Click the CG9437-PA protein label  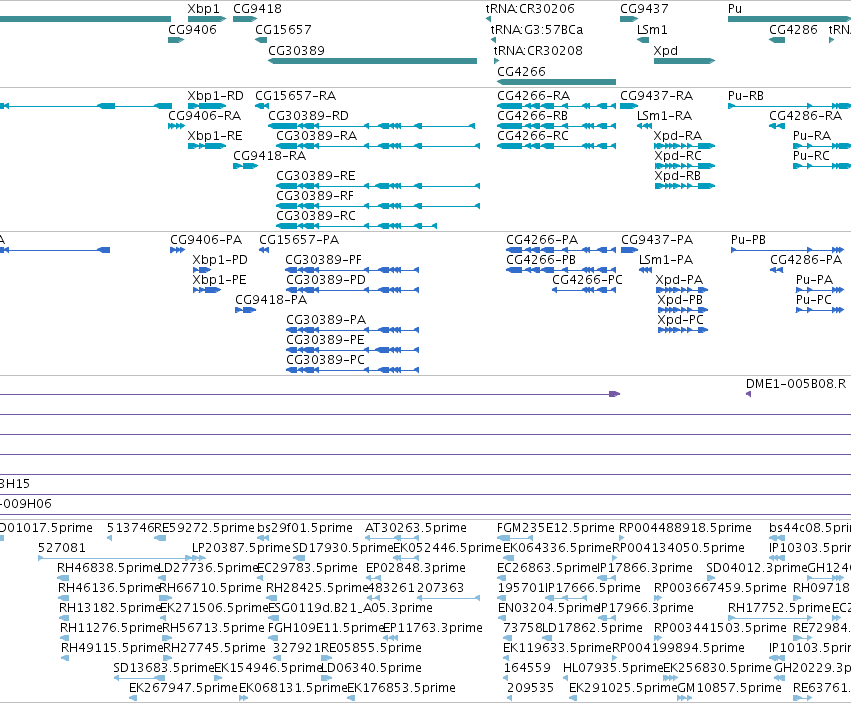[657, 239]
